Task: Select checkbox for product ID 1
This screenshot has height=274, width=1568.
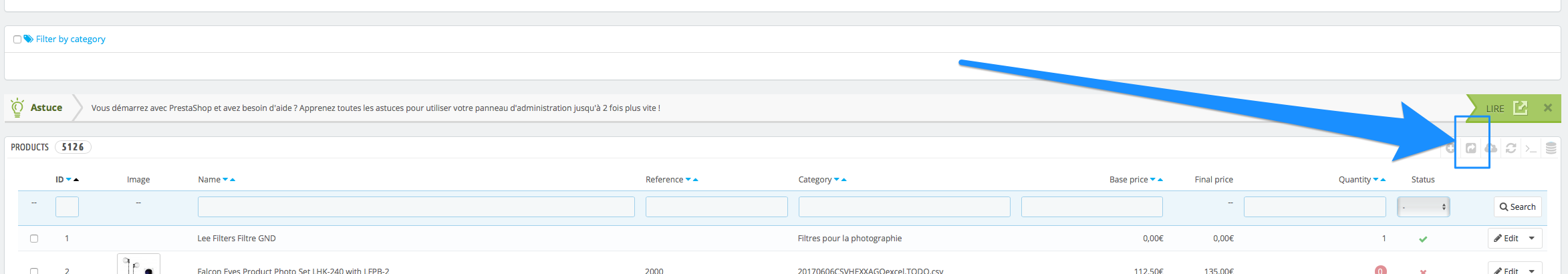Action: (34, 239)
